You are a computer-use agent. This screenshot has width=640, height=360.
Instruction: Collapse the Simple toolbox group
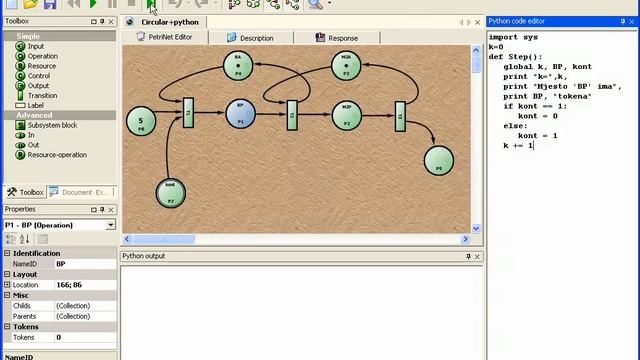click(60, 36)
